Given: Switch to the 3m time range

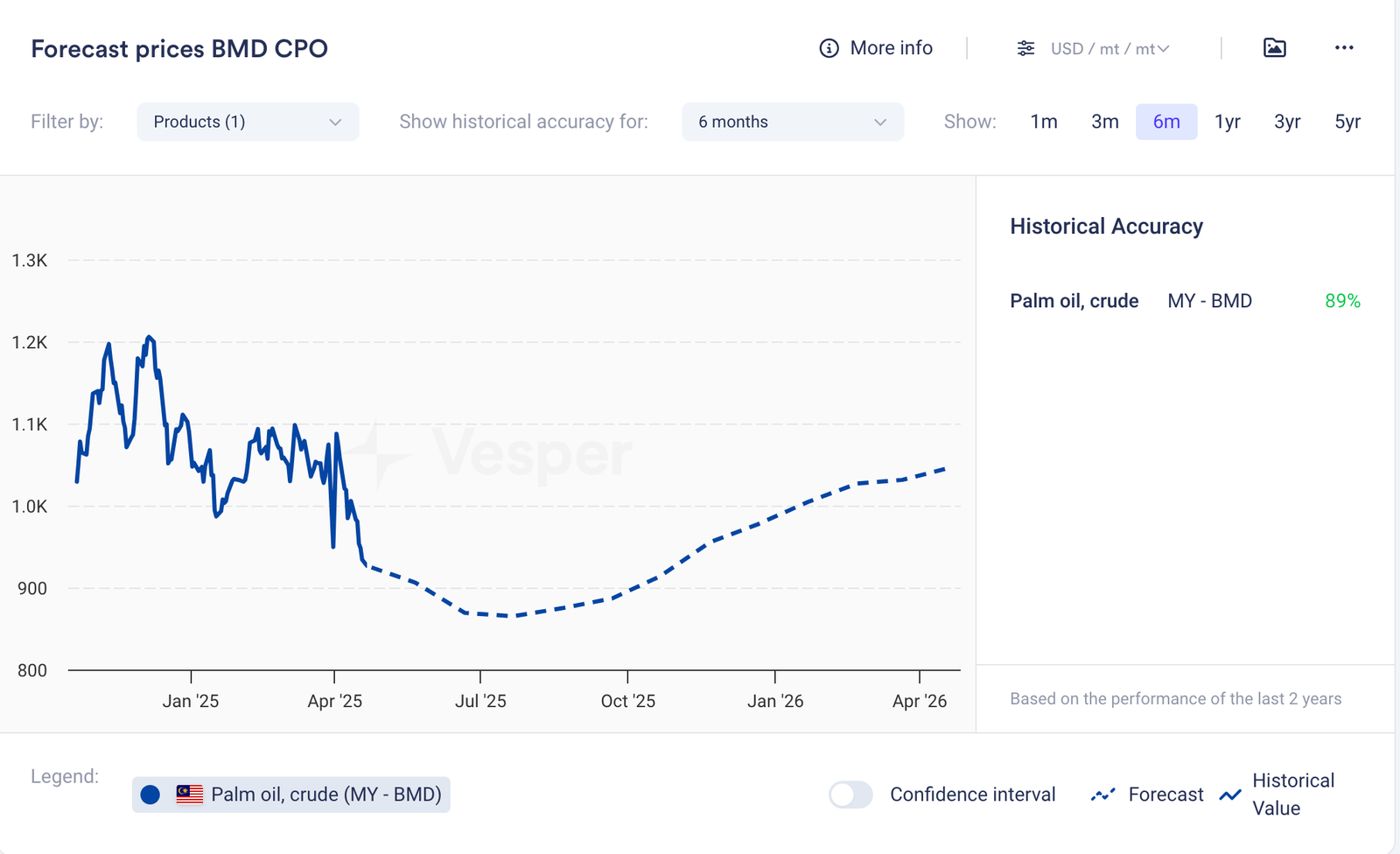Looking at the screenshot, I should click(x=1105, y=122).
